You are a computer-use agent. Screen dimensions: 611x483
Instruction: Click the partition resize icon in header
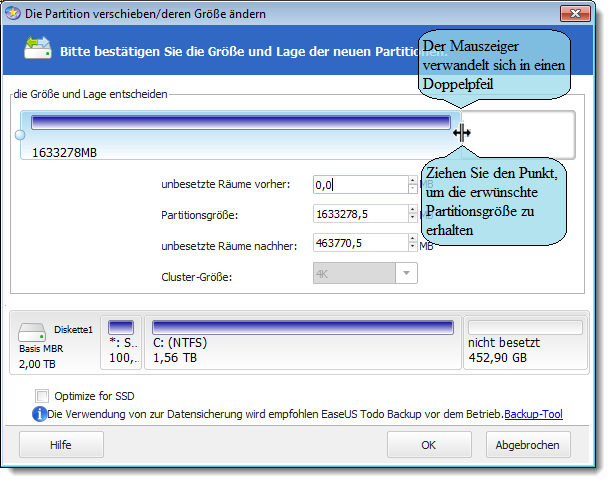click(x=37, y=48)
